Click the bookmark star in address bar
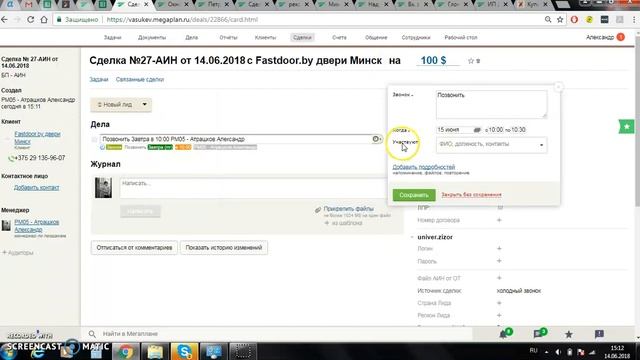Screen dimensions: 640x360 point(560,20)
